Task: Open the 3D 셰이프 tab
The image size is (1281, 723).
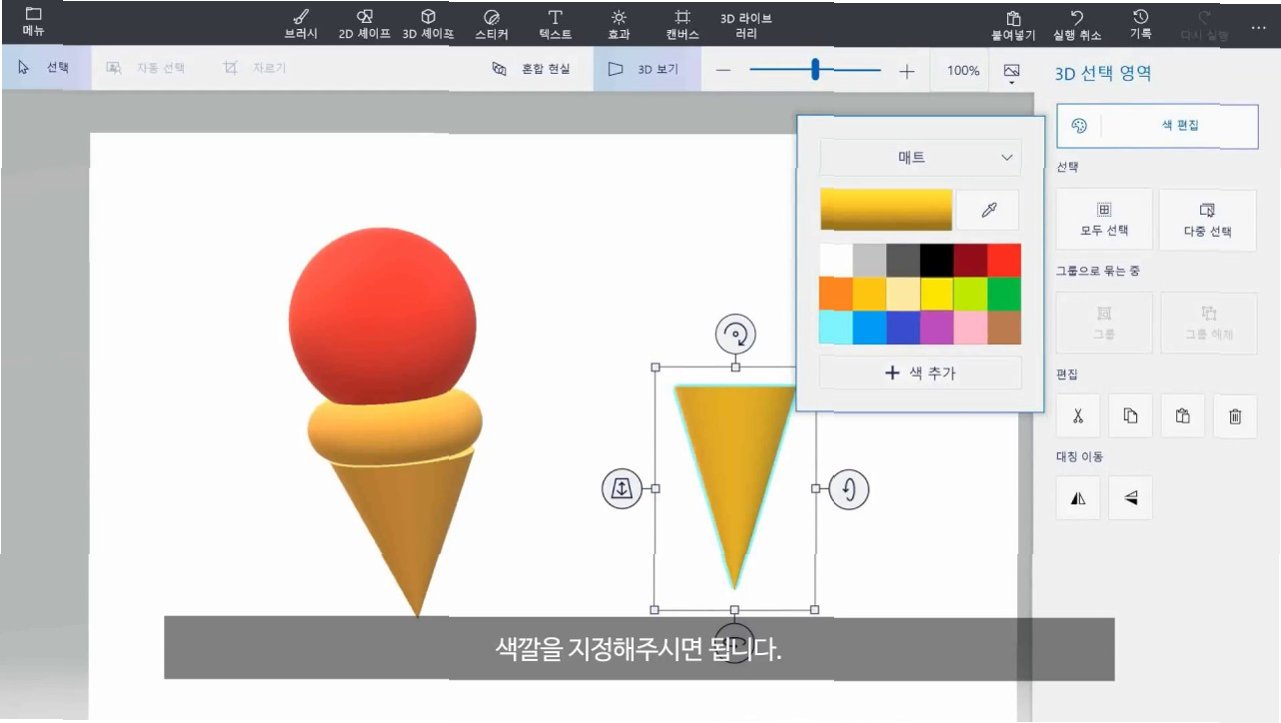Action: pyautogui.click(x=428, y=25)
